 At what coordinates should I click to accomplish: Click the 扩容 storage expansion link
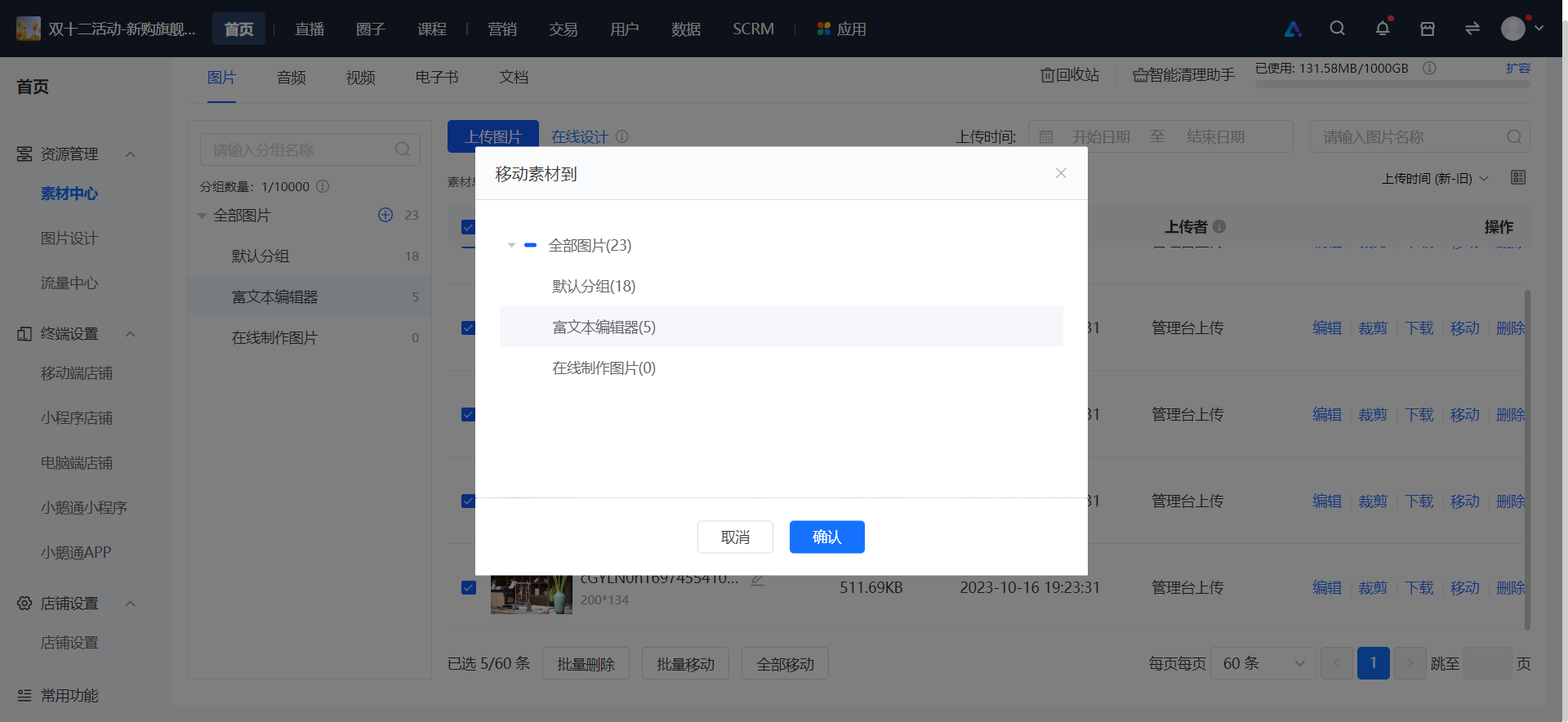click(x=1518, y=69)
